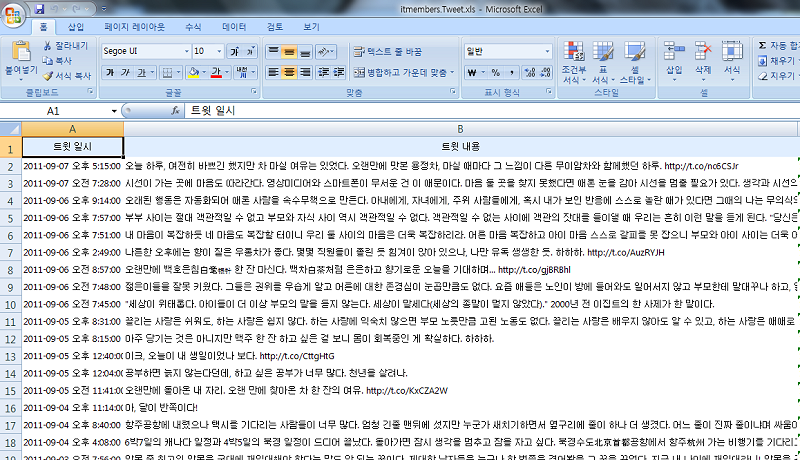The height and width of the screenshot is (460, 800).
Task: Switch to the 수식 tab
Action: coord(193,27)
